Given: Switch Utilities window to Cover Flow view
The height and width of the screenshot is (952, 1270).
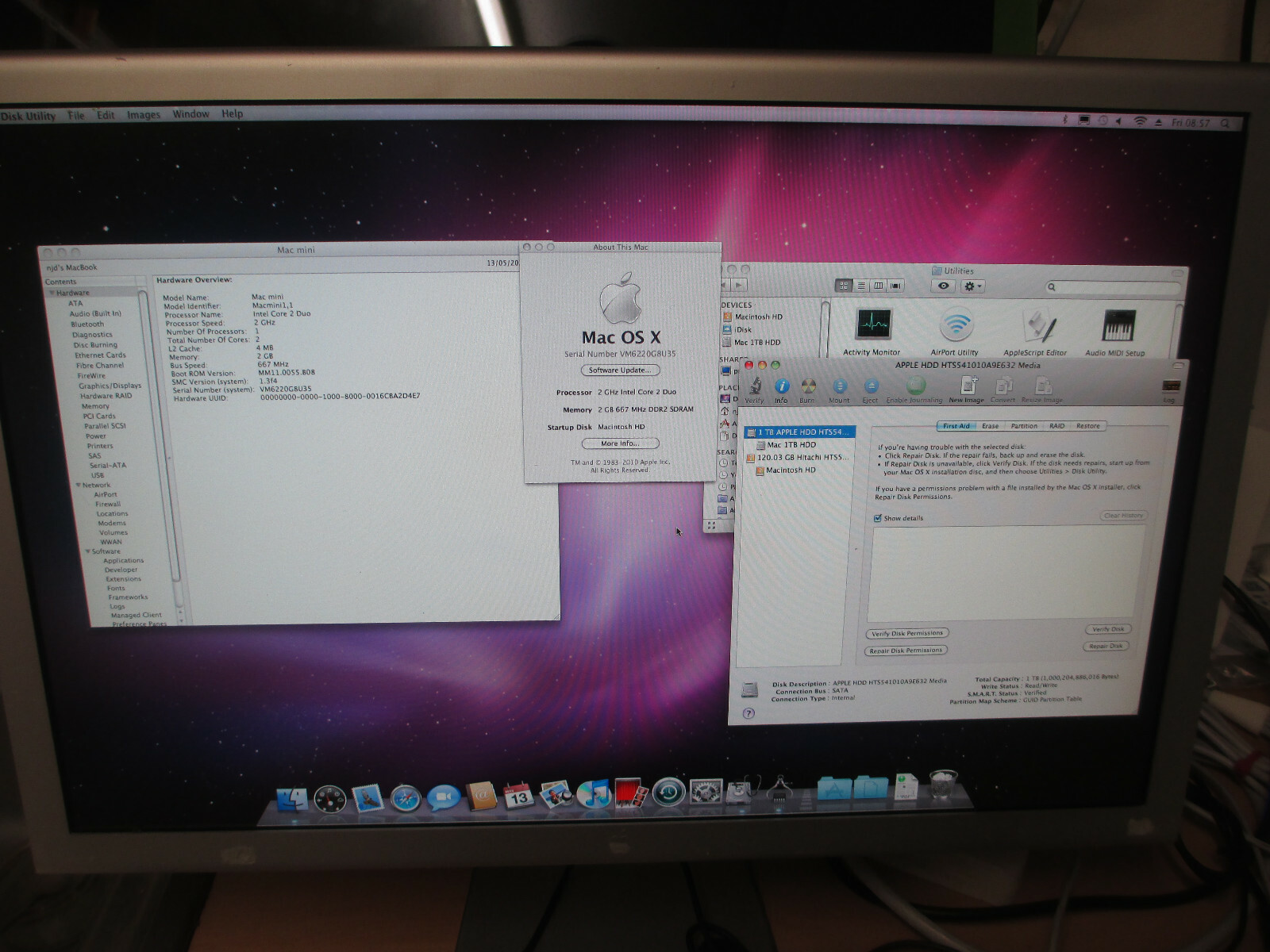Looking at the screenshot, I should [x=896, y=286].
